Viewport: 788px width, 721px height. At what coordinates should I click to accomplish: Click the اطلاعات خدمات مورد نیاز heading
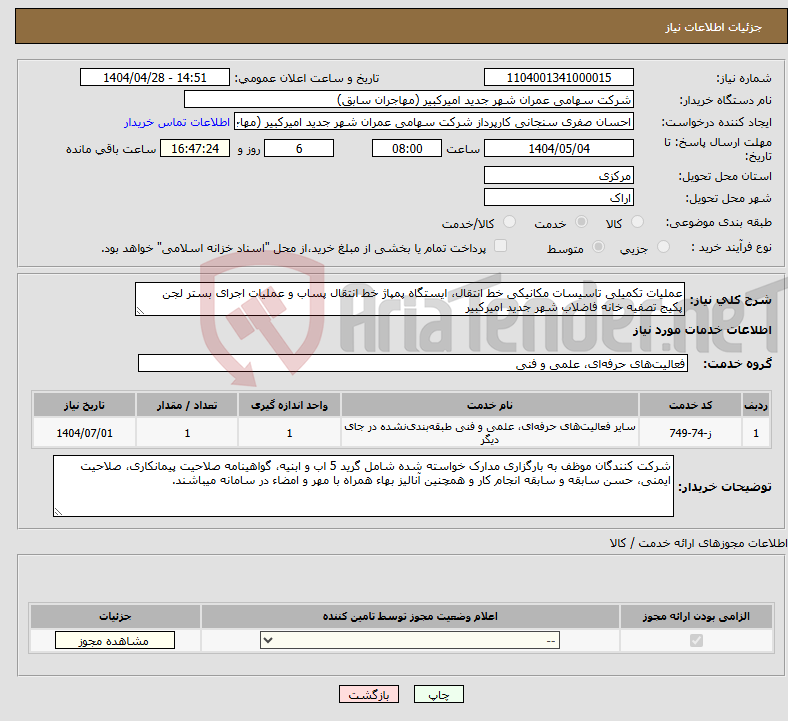702,330
